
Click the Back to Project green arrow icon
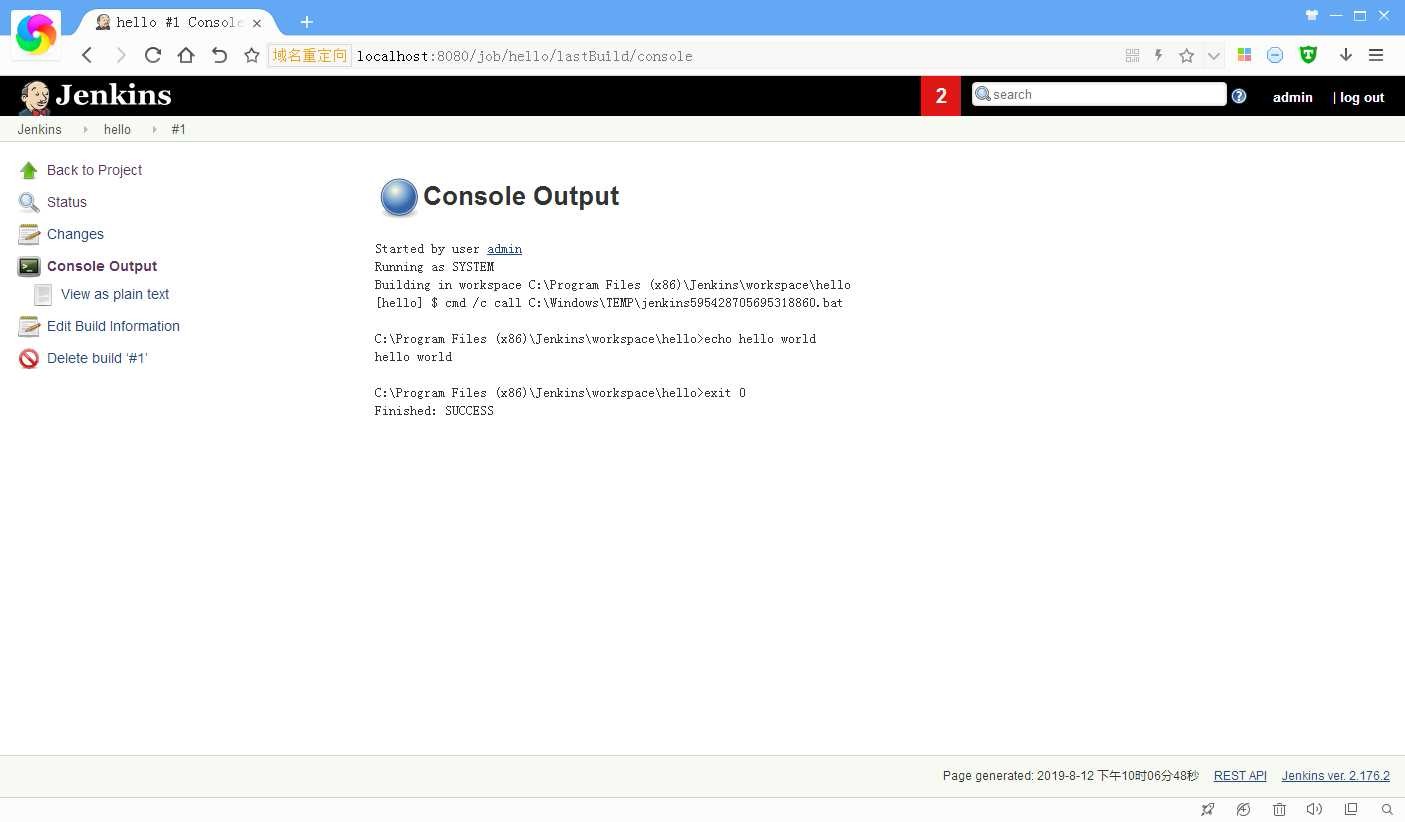pyautogui.click(x=29, y=170)
